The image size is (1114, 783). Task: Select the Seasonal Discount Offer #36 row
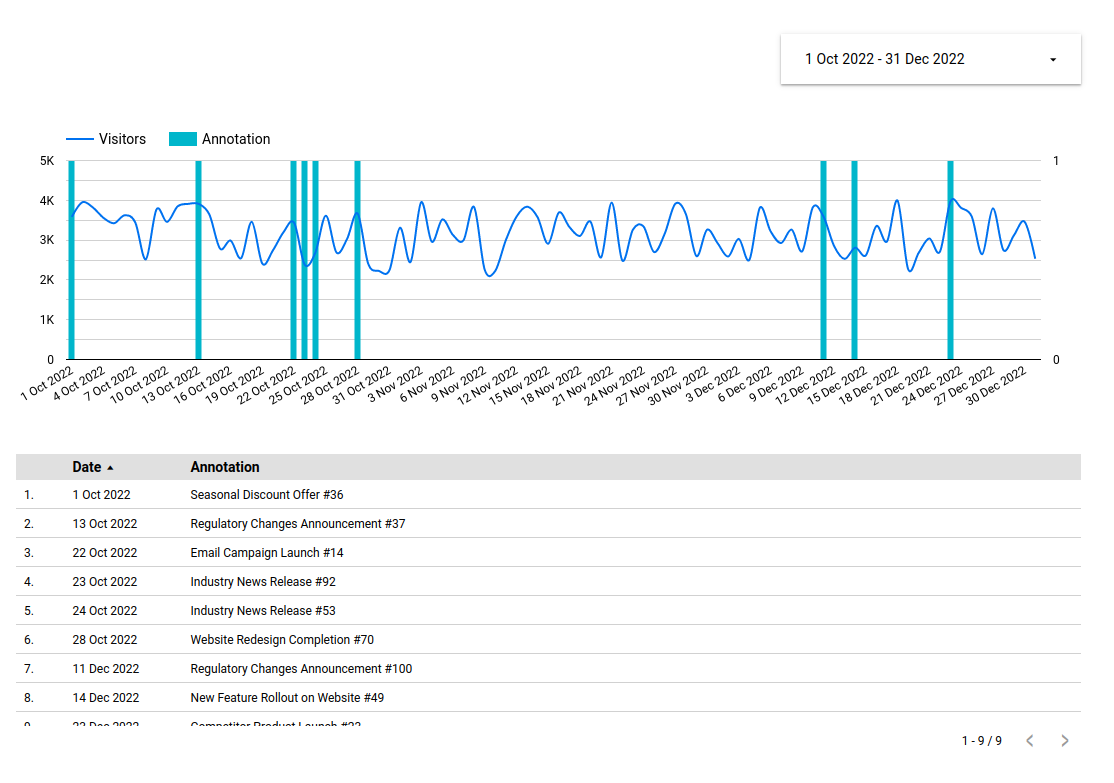click(x=266, y=495)
